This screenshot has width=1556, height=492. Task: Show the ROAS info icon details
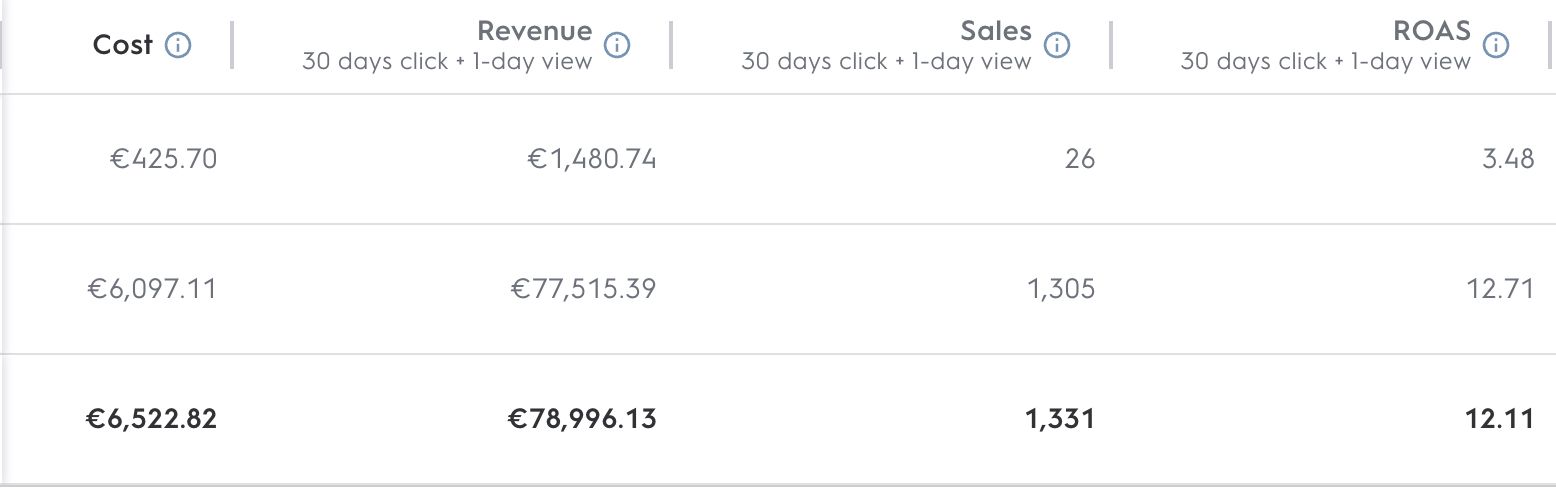pyautogui.click(x=1496, y=45)
